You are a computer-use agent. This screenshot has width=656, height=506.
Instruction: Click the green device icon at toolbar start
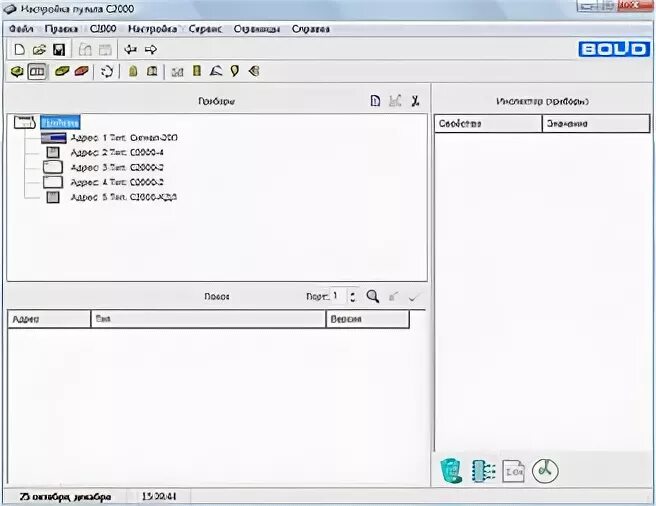pyautogui.click(x=17, y=72)
